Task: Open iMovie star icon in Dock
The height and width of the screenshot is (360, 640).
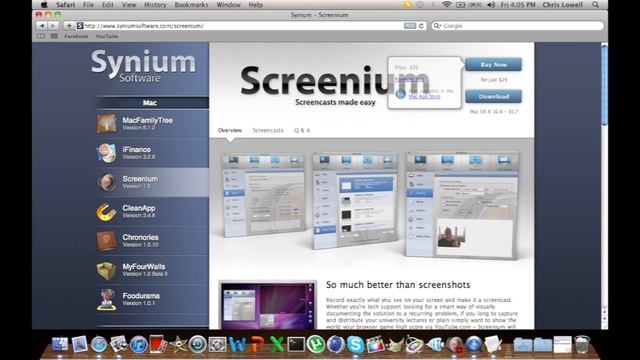Action: [178, 344]
